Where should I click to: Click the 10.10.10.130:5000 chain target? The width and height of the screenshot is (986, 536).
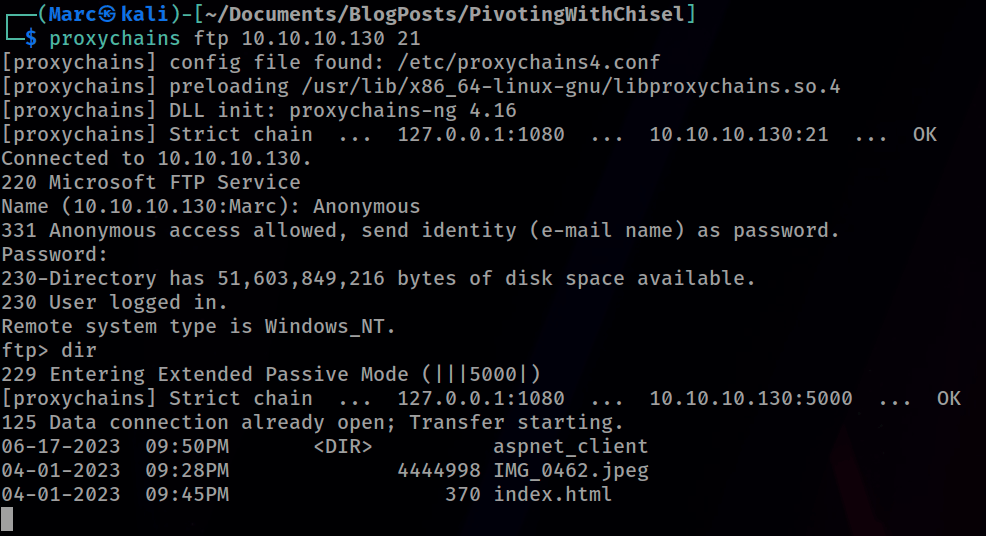tap(751, 398)
